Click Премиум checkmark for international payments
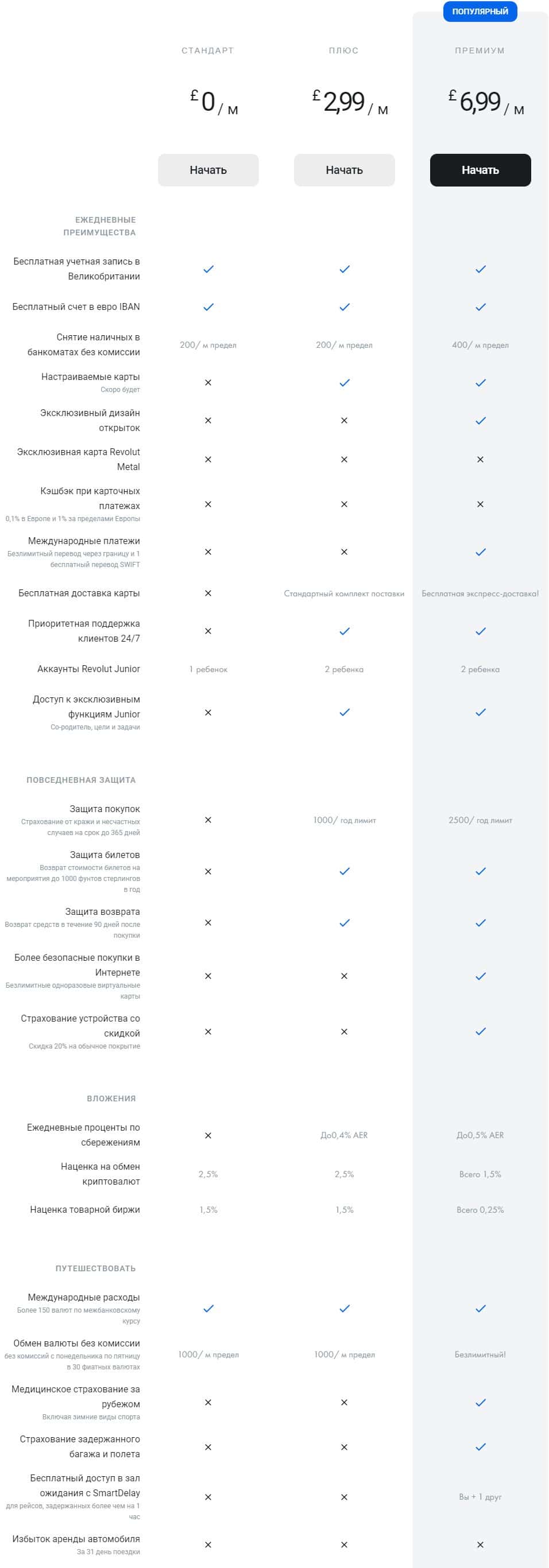549x1568 pixels. click(480, 552)
